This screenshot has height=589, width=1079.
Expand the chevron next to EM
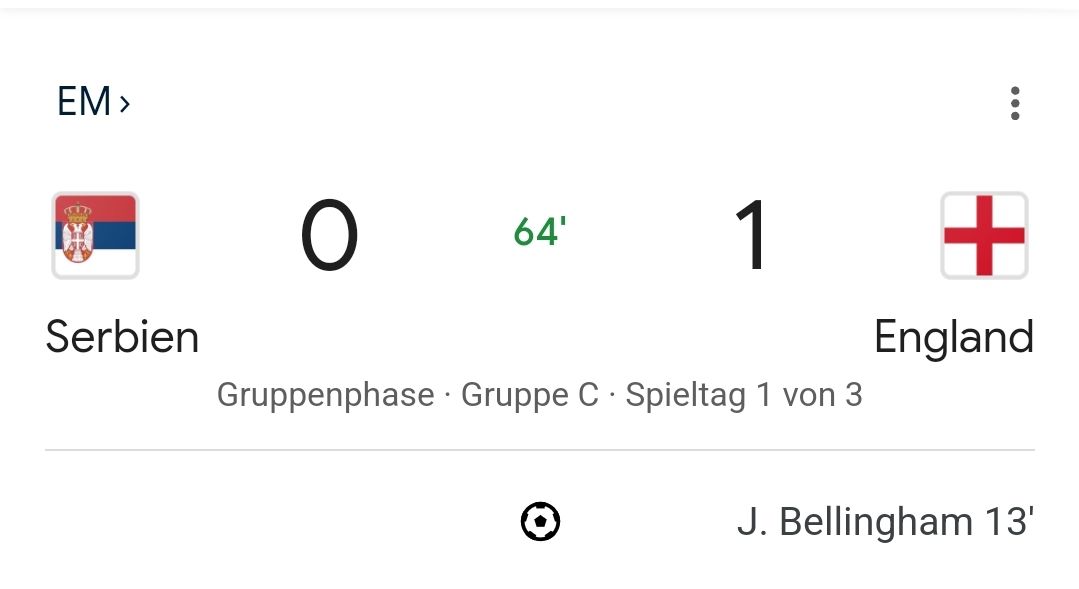tap(125, 103)
